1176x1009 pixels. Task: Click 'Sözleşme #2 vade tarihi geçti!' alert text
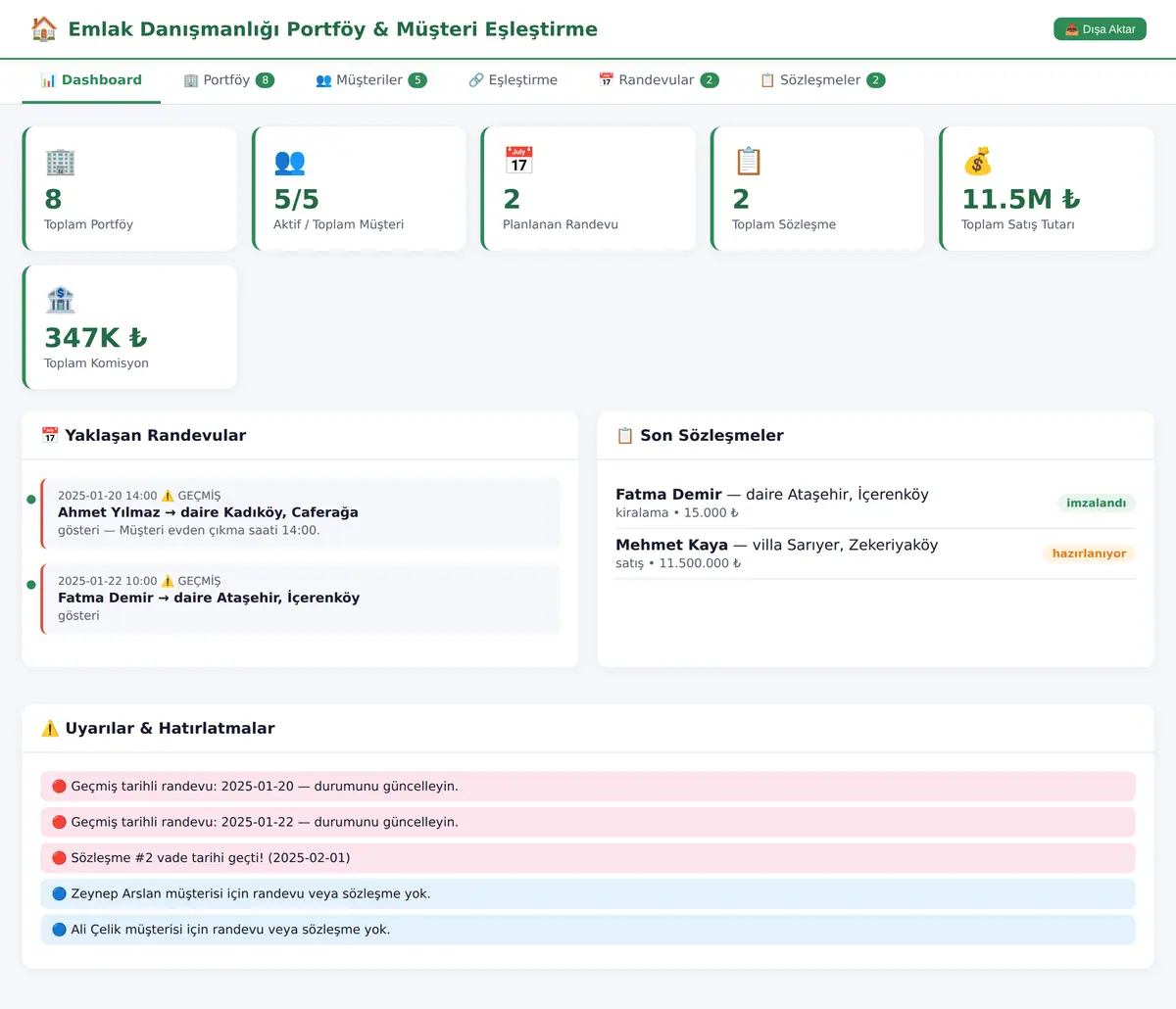tap(211, 857)
